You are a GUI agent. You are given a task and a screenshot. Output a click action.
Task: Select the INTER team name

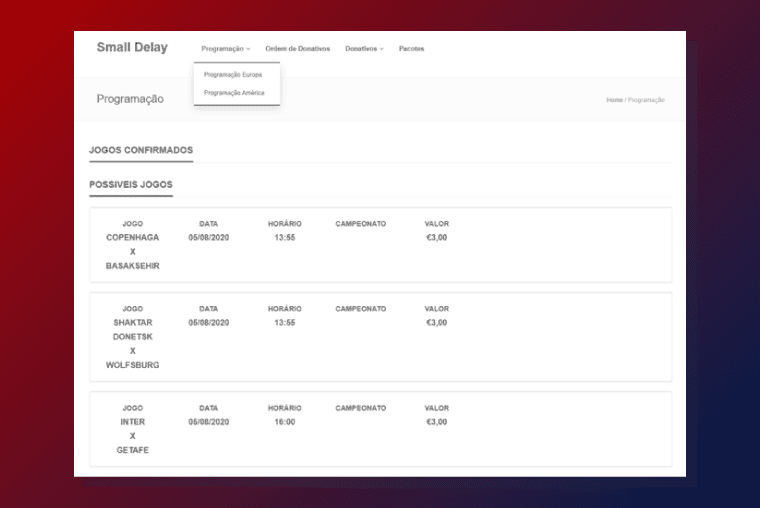(132, 422)
